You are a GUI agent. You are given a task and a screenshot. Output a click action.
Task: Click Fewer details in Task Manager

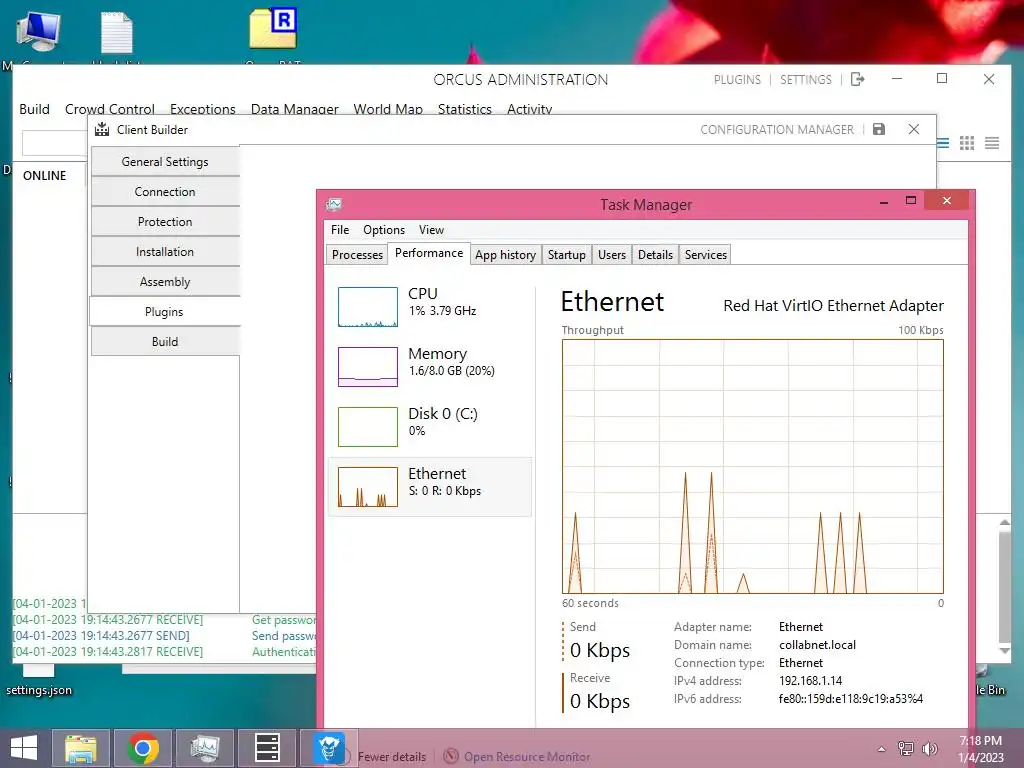(392, 757)
